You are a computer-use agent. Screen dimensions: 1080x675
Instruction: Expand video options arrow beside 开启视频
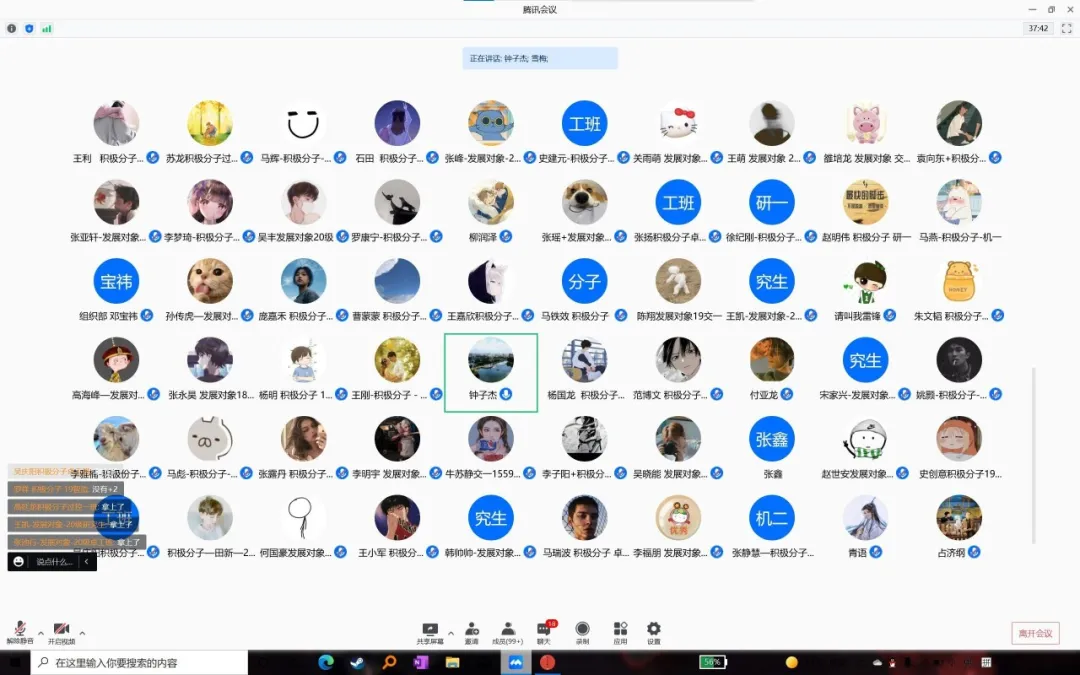coord(82,633)
